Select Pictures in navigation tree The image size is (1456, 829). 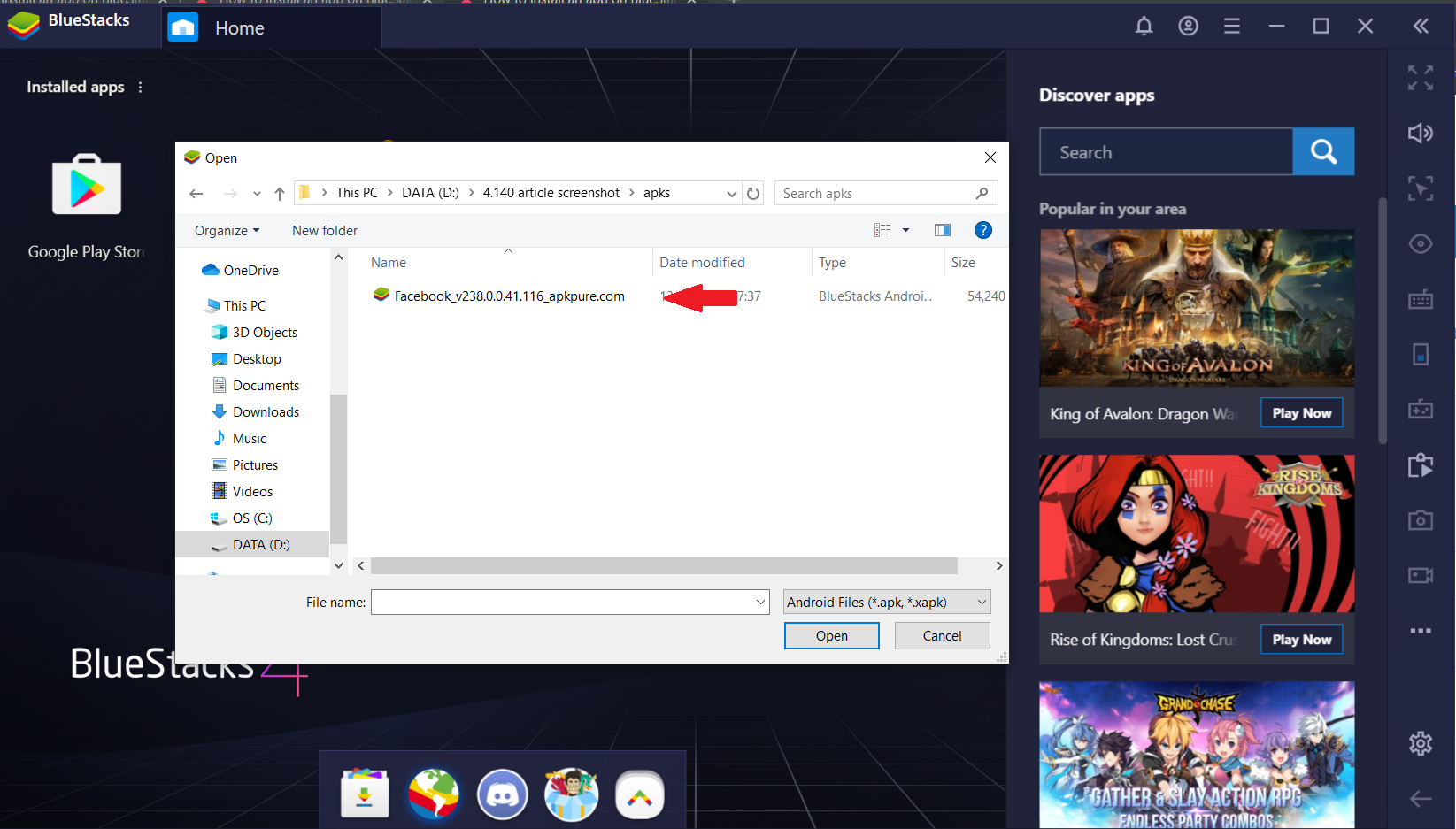pos(245,465)
